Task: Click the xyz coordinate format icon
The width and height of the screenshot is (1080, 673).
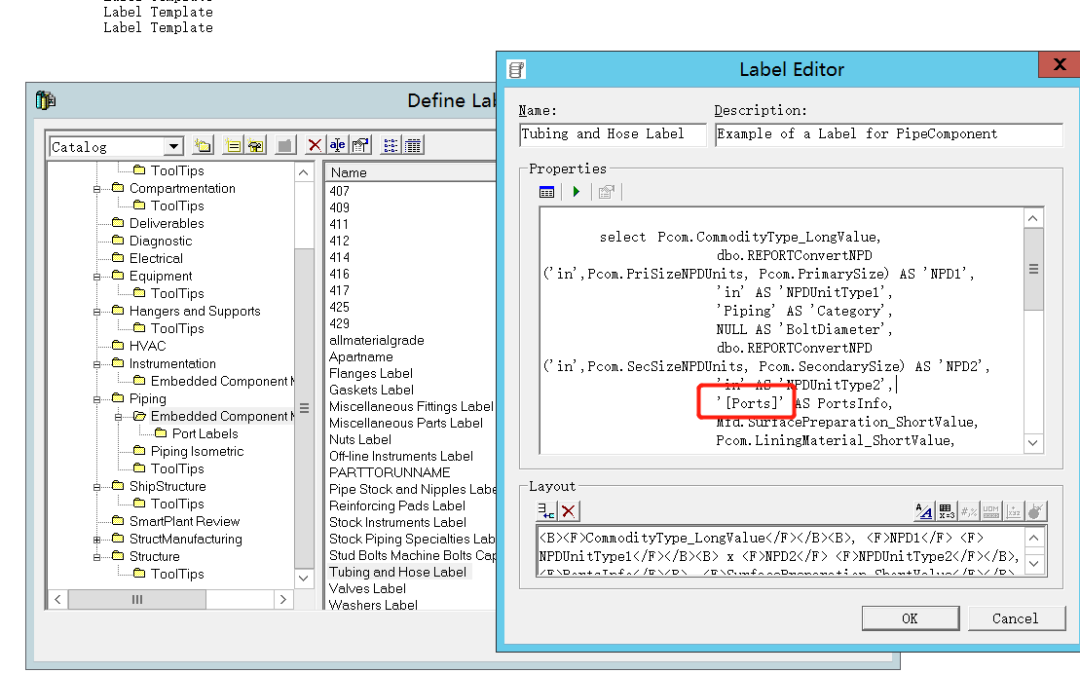Action: tap(1013, 511)
